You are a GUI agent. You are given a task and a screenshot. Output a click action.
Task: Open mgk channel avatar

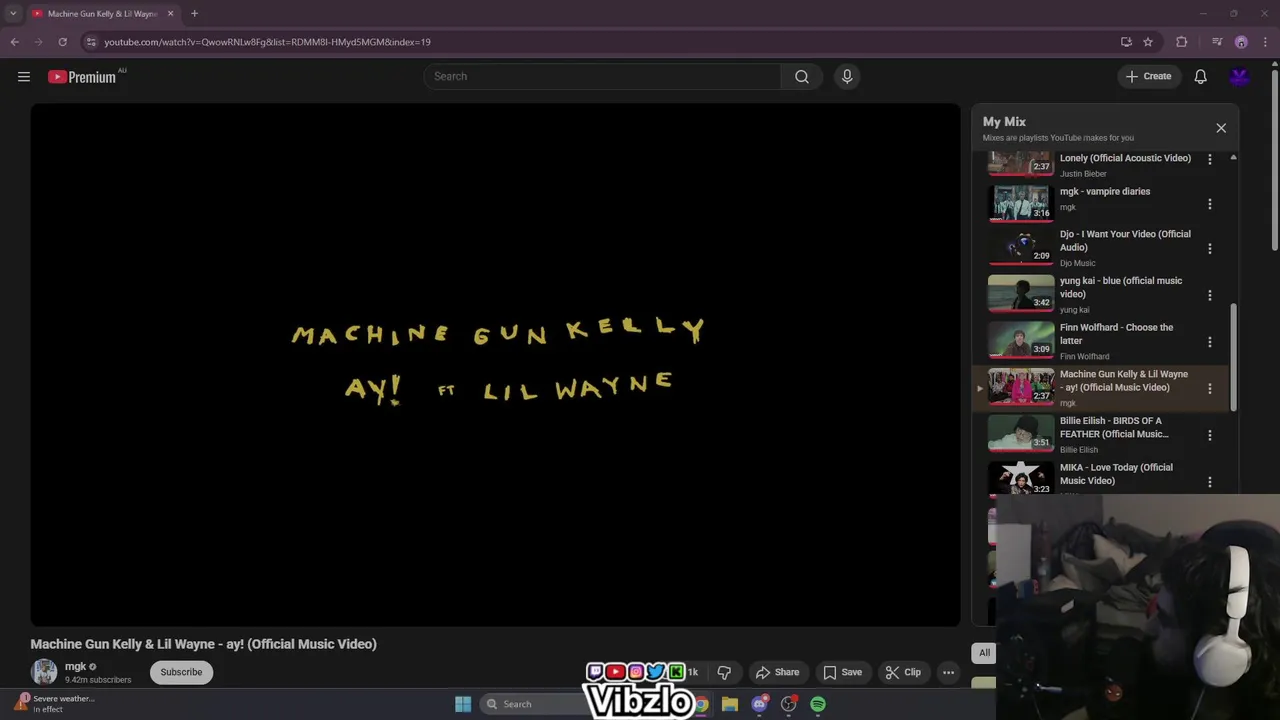click(x=44, y=672)
